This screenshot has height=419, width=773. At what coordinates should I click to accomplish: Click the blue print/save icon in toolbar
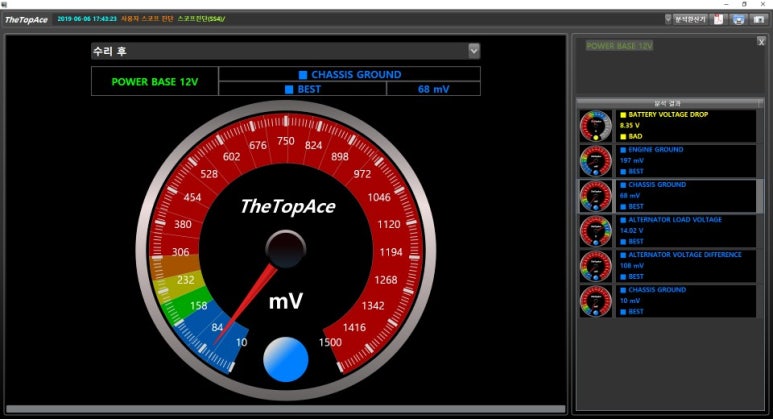point(738,19)
